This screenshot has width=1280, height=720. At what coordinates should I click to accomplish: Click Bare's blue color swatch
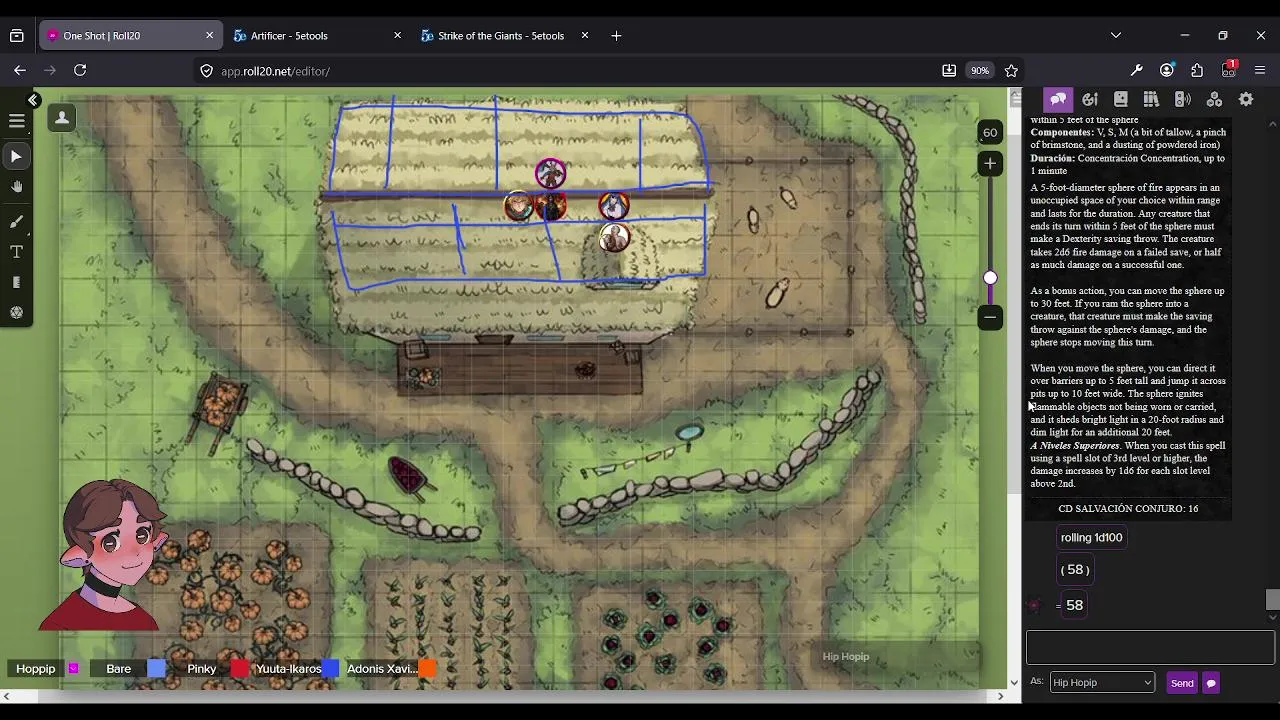(156, 669)
